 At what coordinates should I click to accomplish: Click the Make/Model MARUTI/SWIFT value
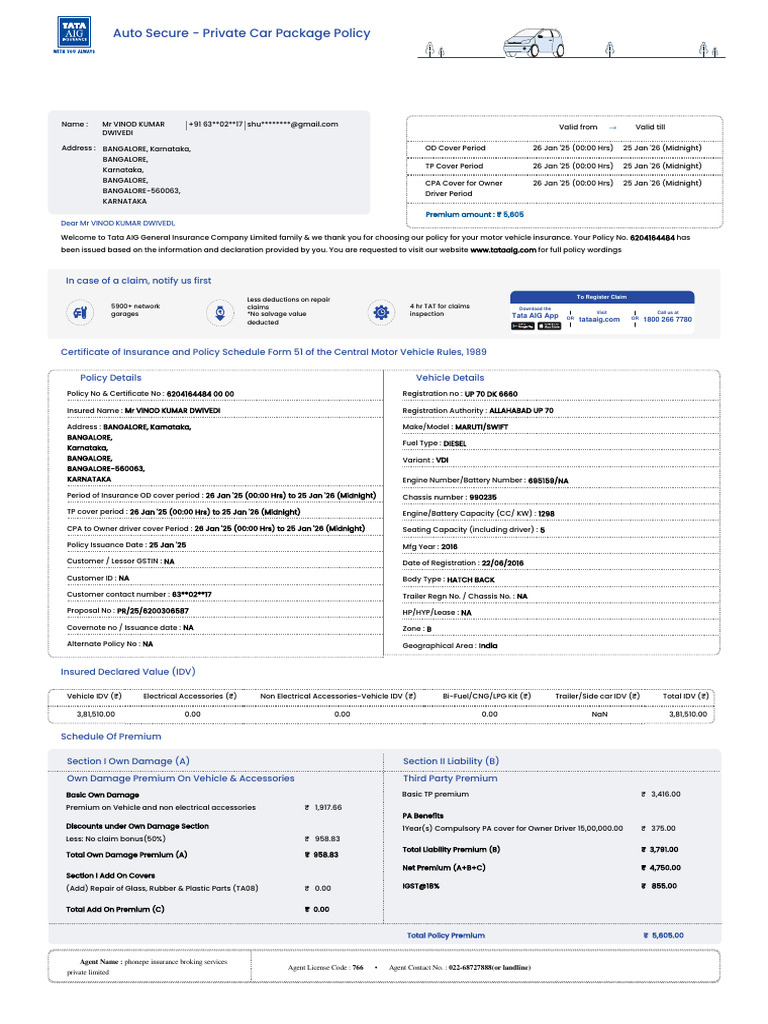[481, 426]
